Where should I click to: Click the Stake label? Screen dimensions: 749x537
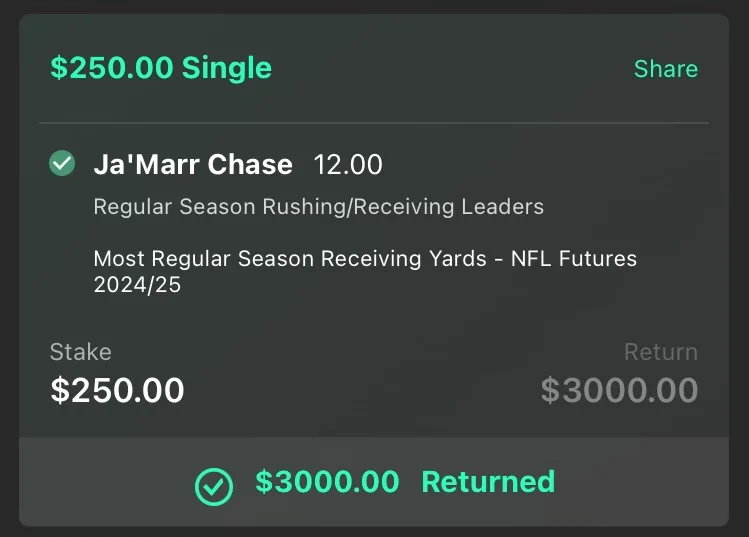point(81,352)
